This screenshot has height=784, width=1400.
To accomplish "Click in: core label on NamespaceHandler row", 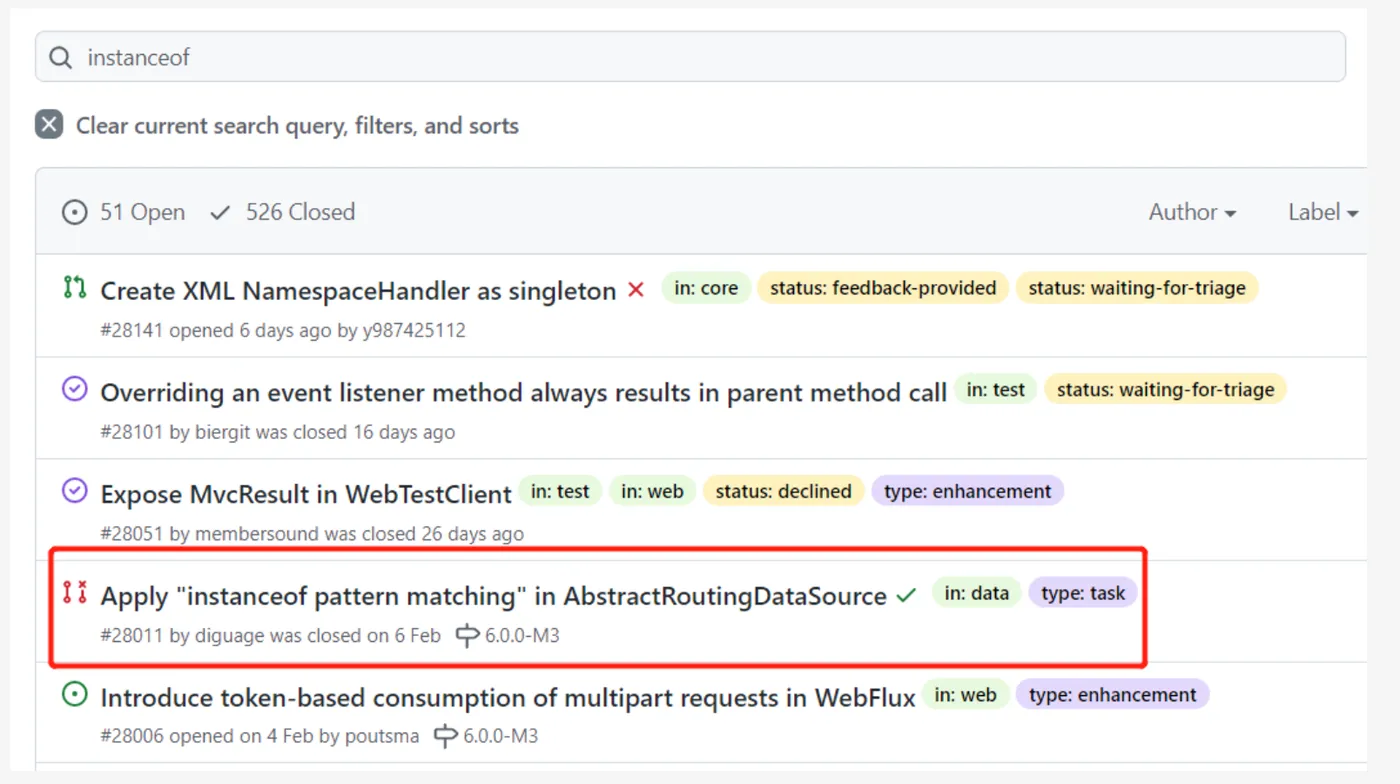I will (x=706, y=288).
